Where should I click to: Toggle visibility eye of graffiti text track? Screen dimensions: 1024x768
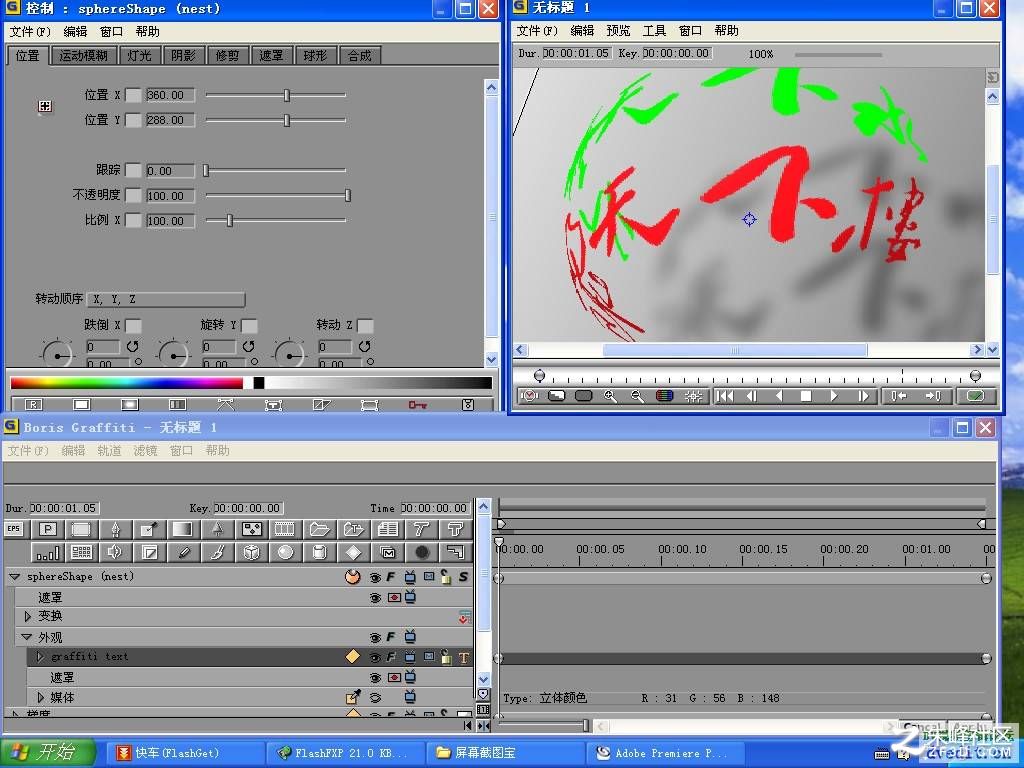point(375,658)
